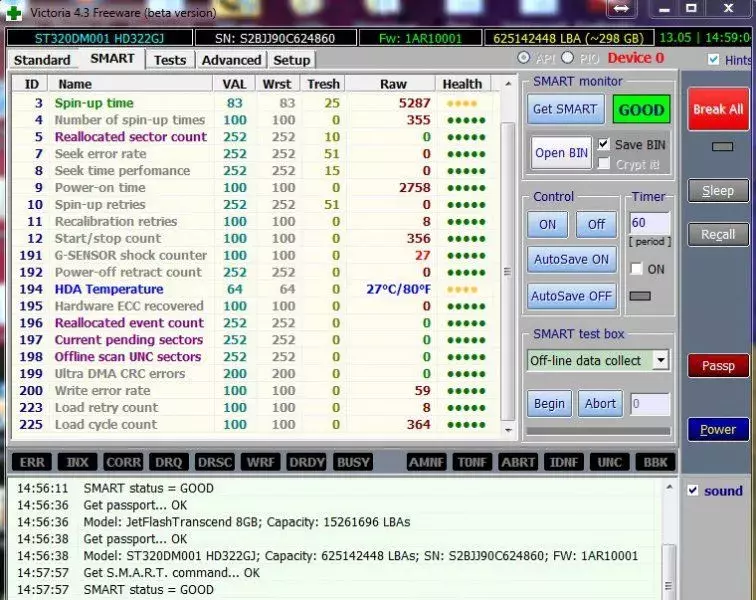
Task: Open the Advanced tab
Action: pyautogui.click(x=231, y=60)
